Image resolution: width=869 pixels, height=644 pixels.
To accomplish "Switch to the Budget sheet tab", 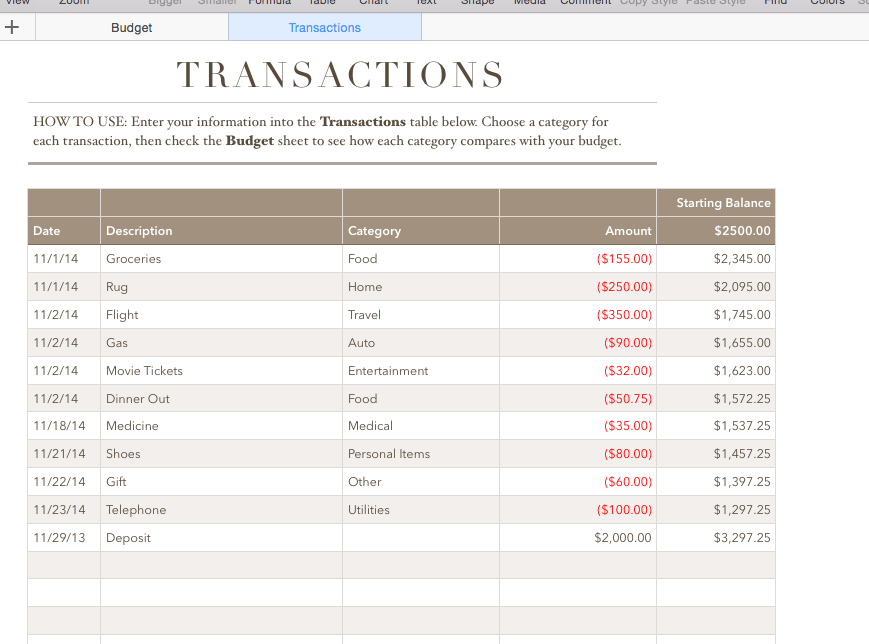I will click(x=132, y=27).
